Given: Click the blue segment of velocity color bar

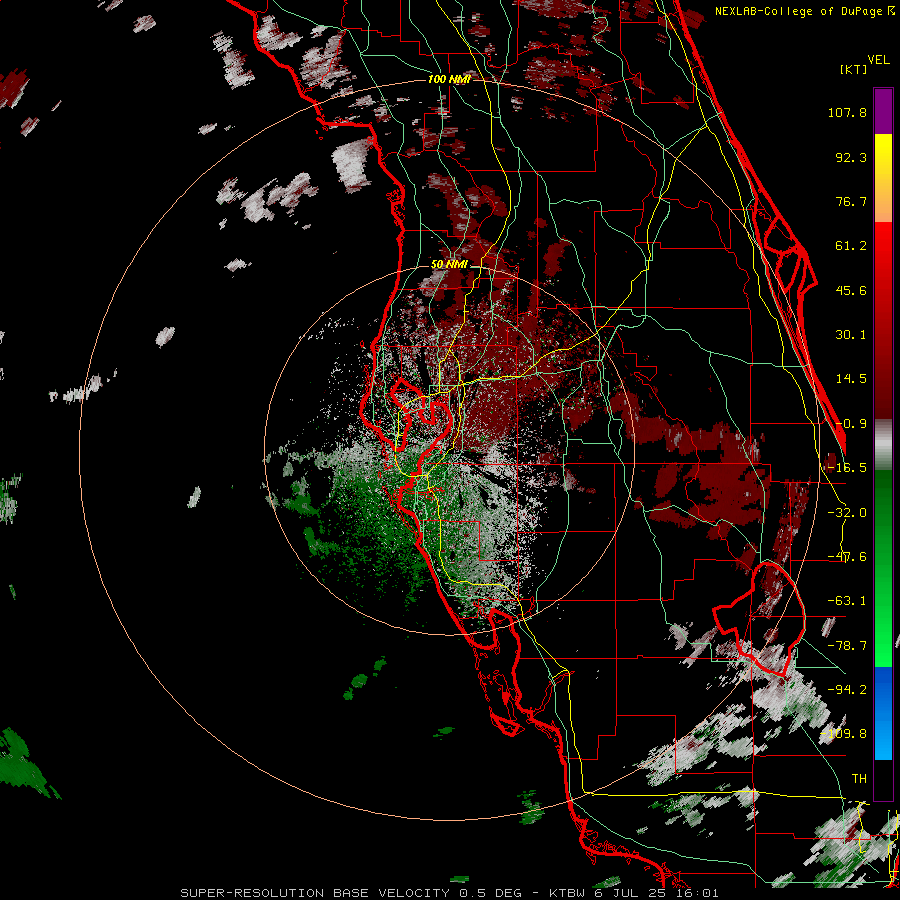Looking at the screenshot, I should 883,713.
